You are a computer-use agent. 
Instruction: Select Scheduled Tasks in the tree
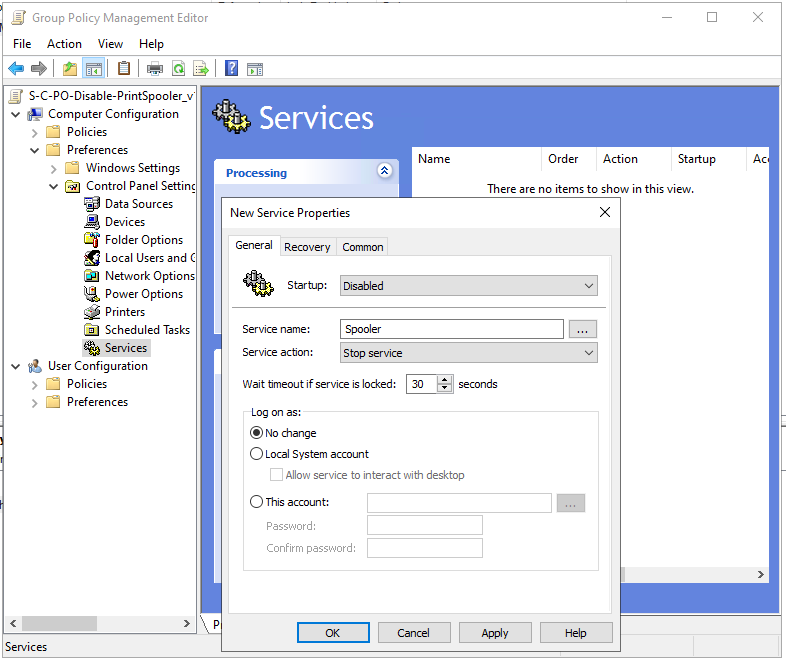point(146,330)
